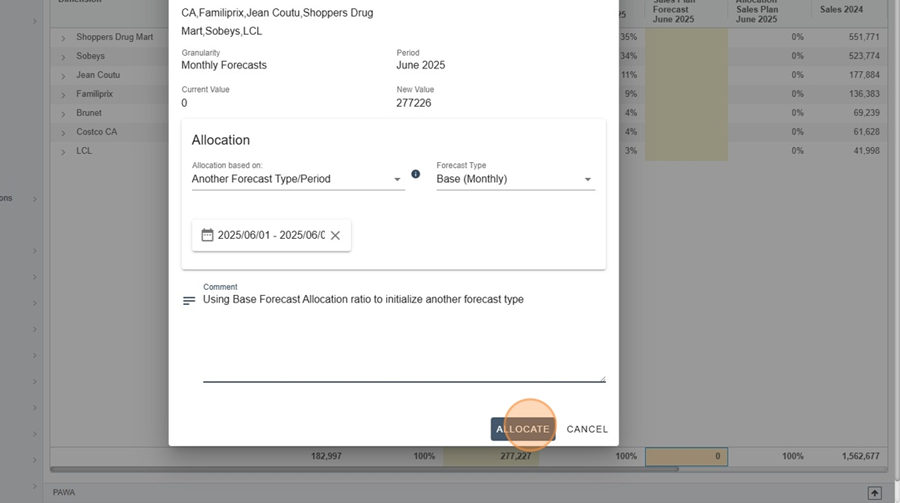
Task: Click the total cell showing 182,997
Action: click(x=326, y=456)
